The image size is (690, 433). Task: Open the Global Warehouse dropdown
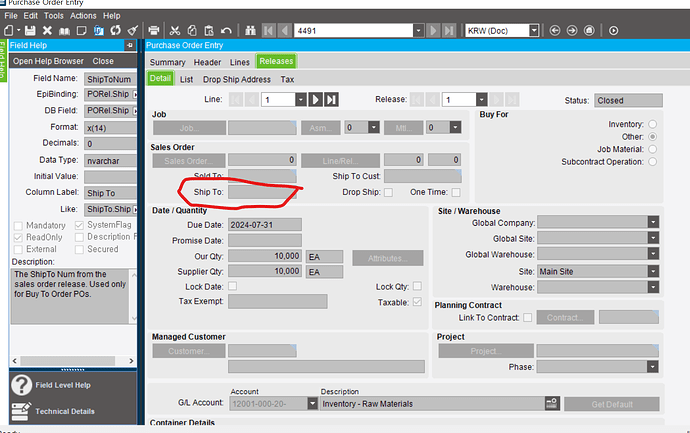point(653,254)
